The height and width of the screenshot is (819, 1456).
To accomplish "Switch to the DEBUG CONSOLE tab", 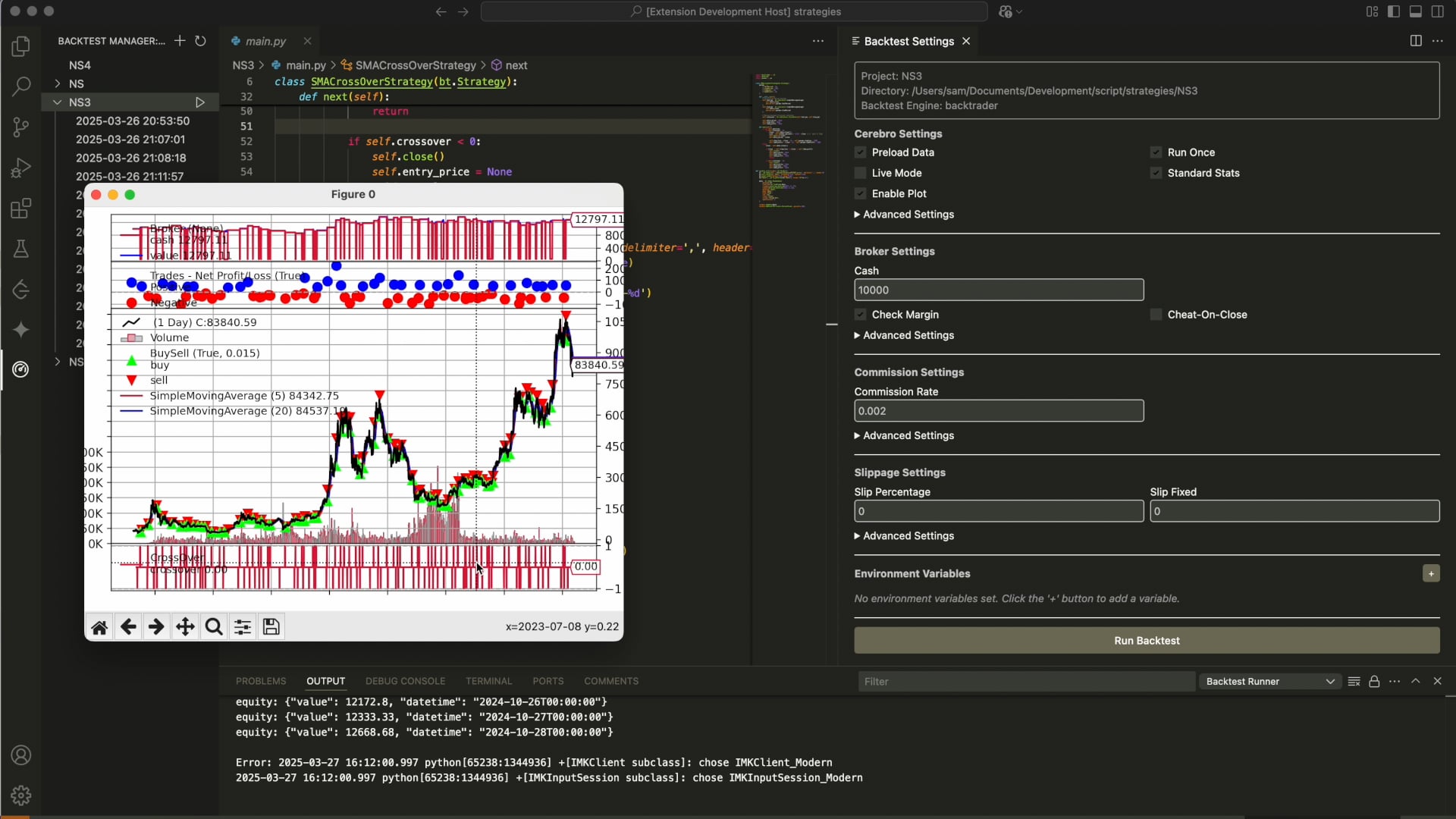I will (405, 681).
